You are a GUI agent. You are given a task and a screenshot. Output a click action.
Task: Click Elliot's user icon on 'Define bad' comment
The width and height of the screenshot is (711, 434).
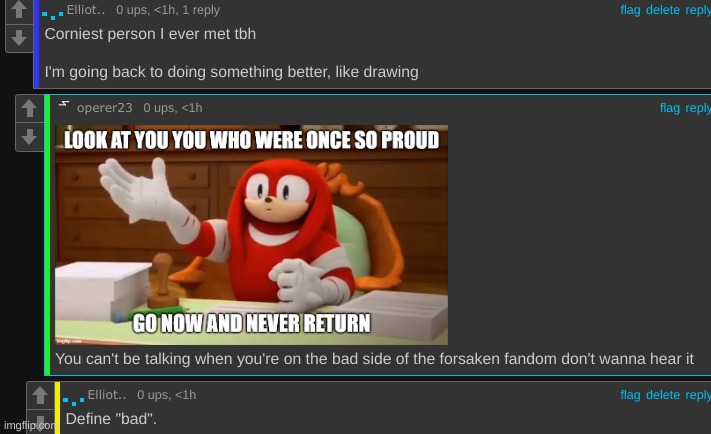73,400
